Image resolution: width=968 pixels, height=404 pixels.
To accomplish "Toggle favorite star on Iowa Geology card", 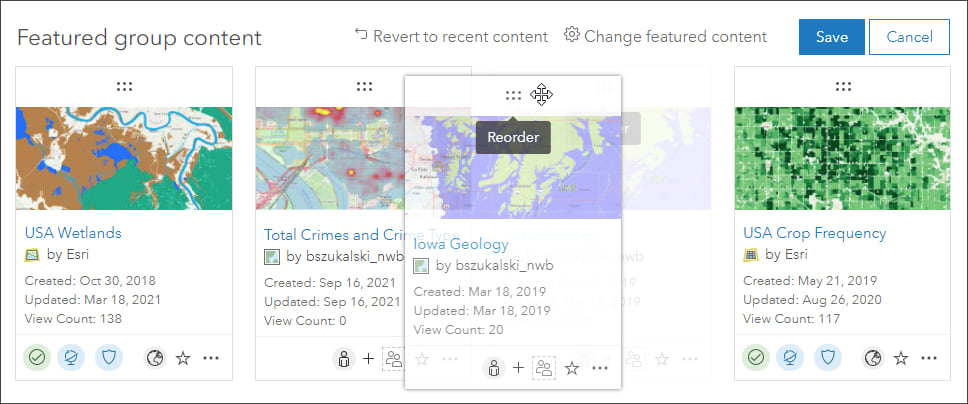I will click(x=572, y=368).
